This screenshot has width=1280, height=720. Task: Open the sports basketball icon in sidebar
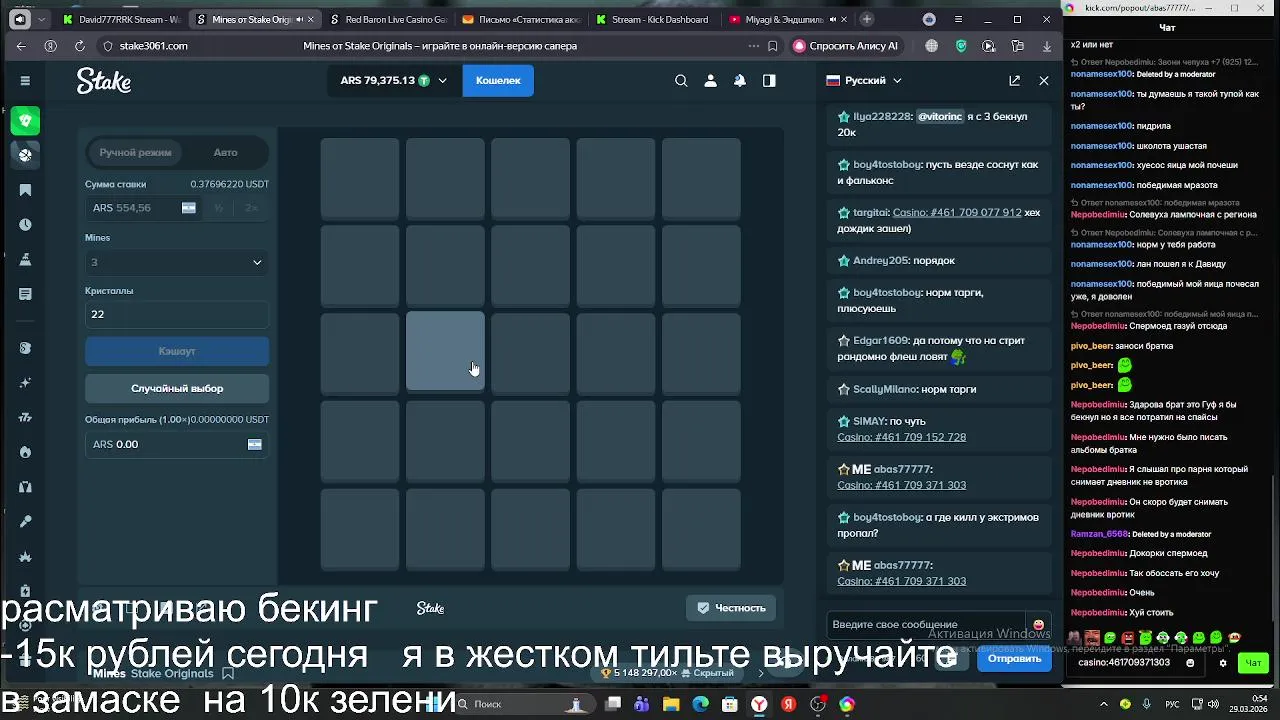pos(25,155)
